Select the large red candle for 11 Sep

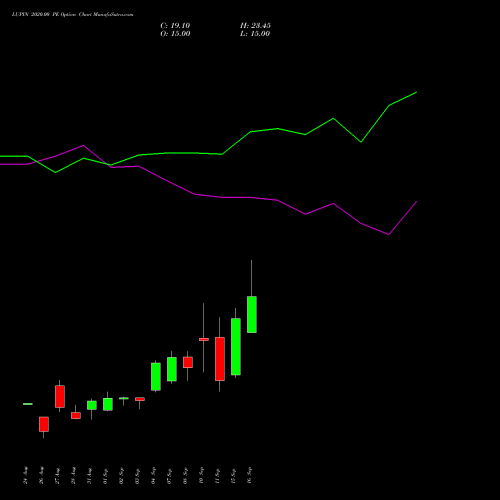click(220, 359)
